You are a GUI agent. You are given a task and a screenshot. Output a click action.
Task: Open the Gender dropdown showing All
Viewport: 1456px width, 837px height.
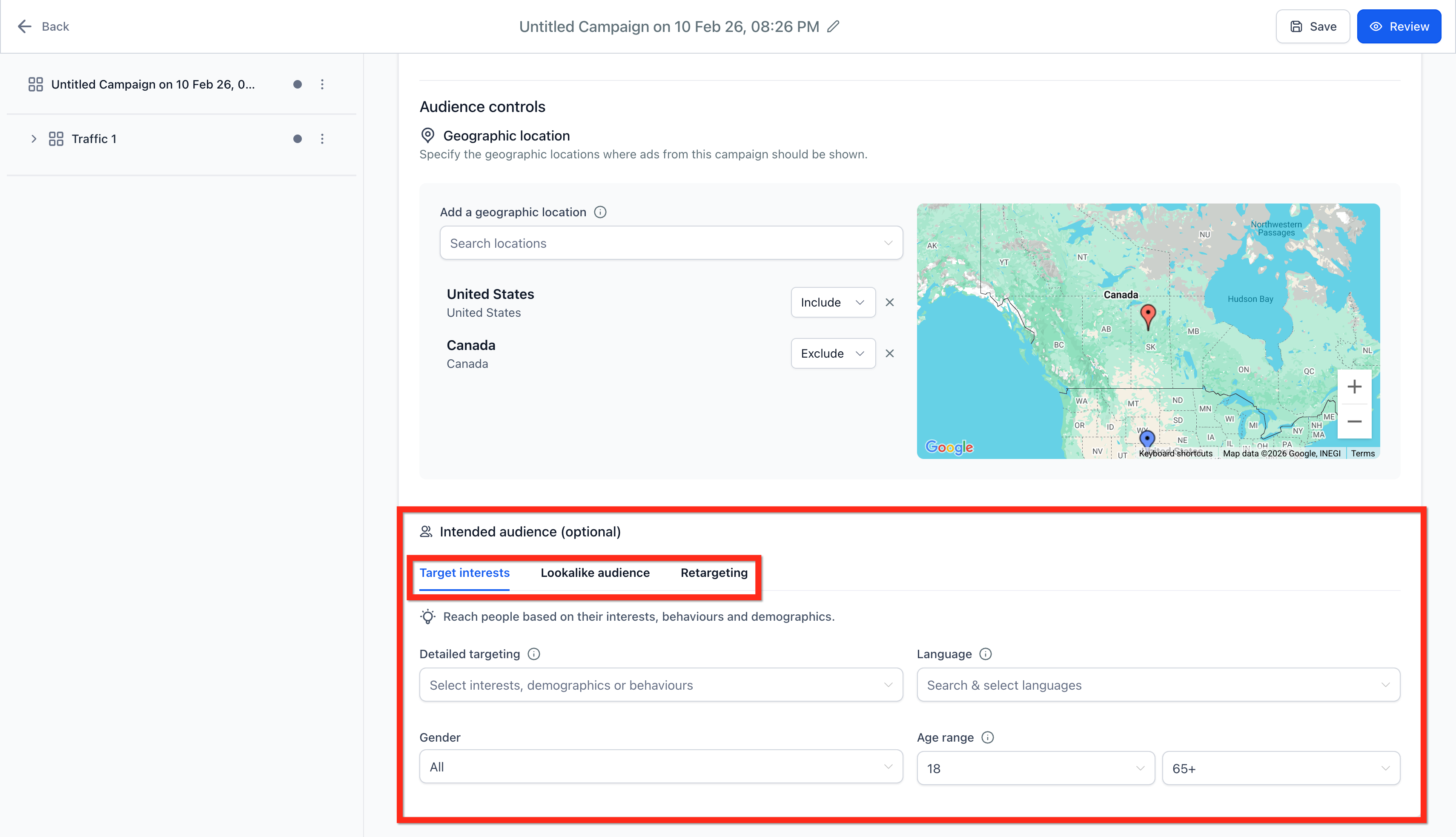point(660,766)
